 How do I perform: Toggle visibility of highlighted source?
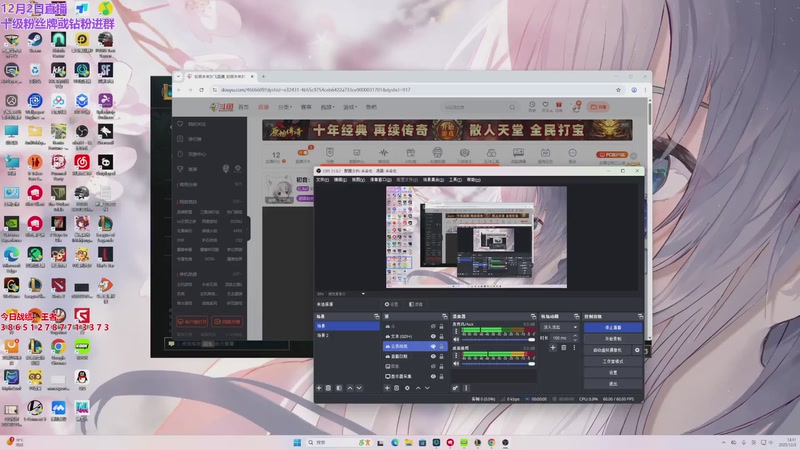pyautogui.click(x=433, y=346)
